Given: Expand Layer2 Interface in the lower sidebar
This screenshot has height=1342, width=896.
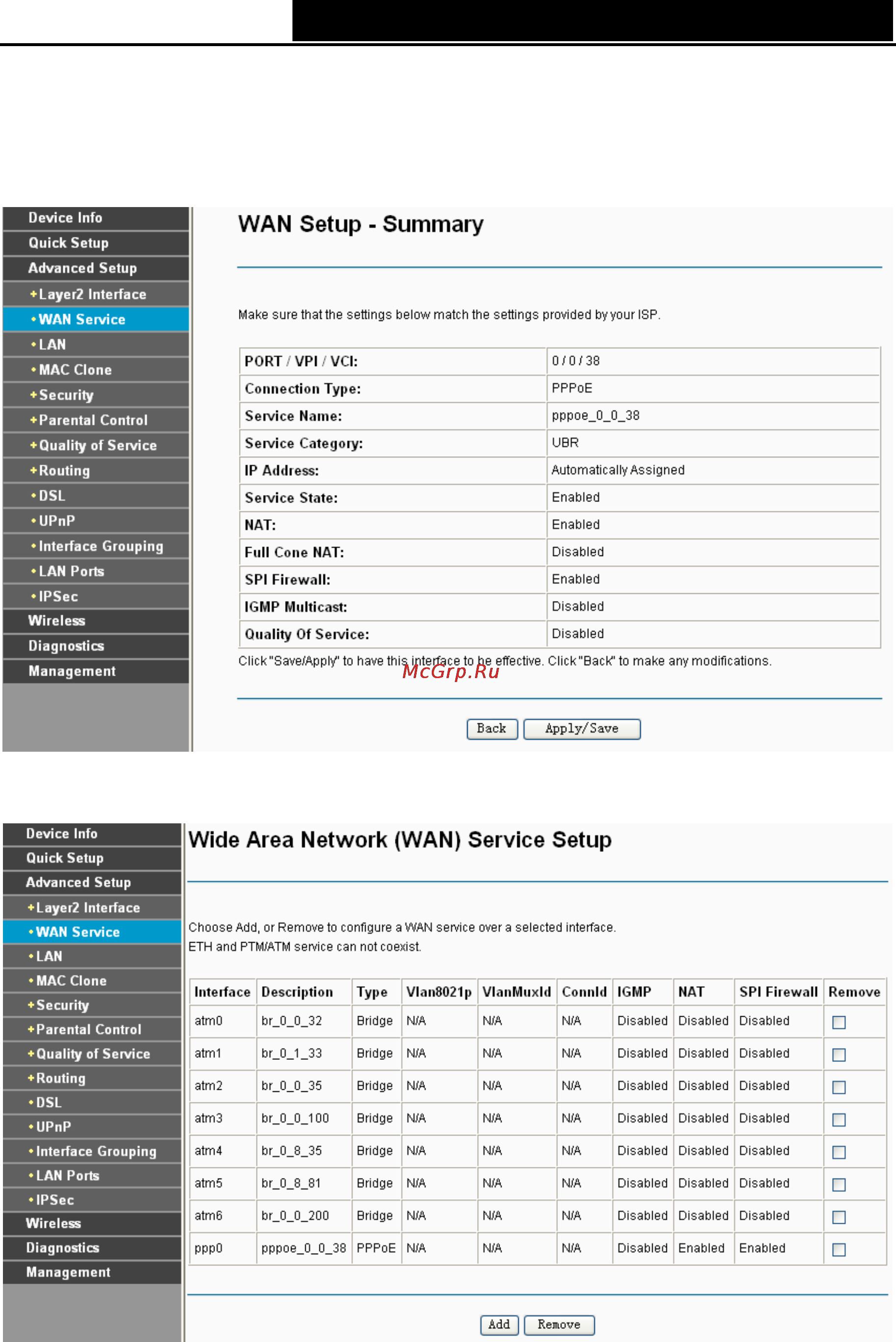Looking at the screenshot, I should tap(92, 908).
